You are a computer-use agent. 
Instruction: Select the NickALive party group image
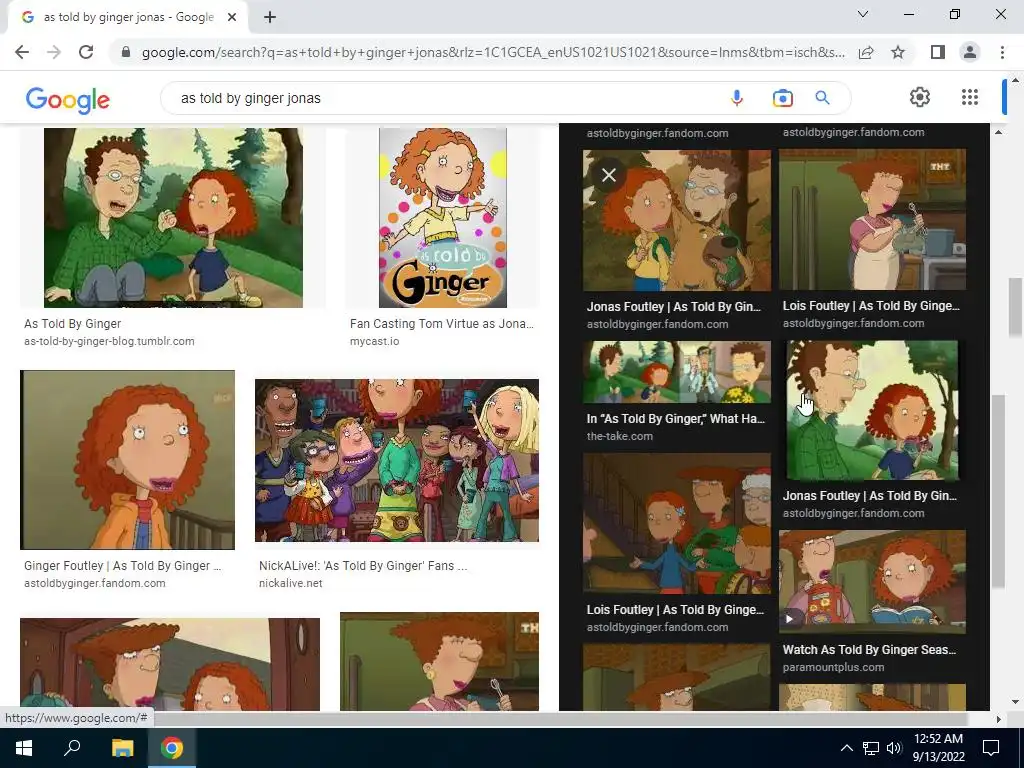click(396, 460)
